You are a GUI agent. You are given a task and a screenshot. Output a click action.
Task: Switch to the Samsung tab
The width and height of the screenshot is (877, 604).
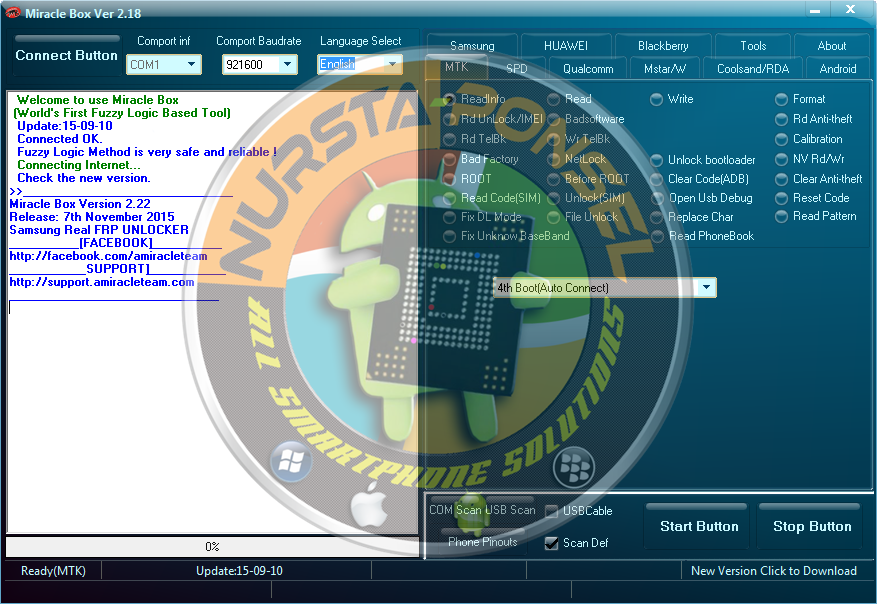[x=472, y=46]
